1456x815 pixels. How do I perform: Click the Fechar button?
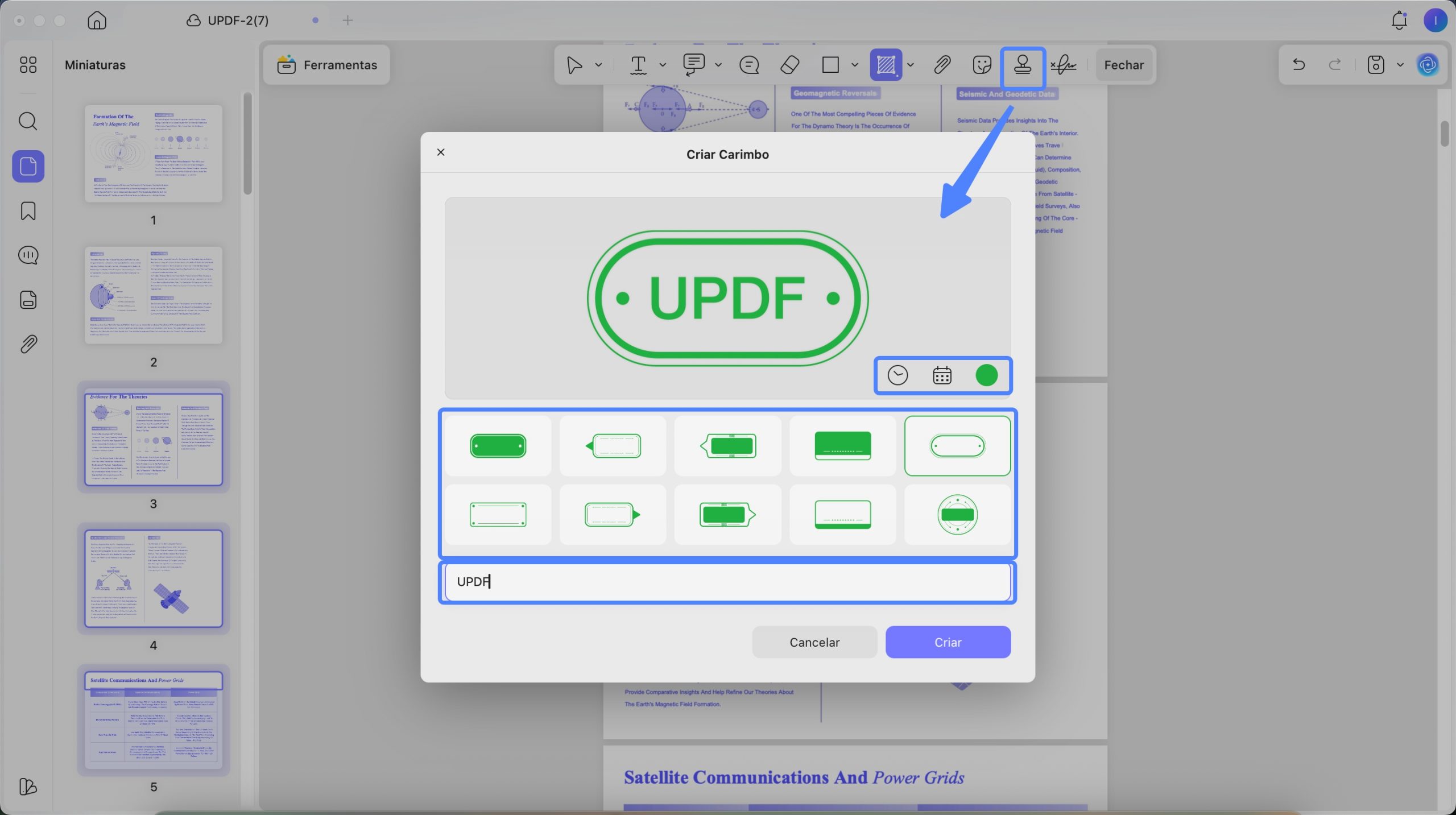(x=1124, y=65)
